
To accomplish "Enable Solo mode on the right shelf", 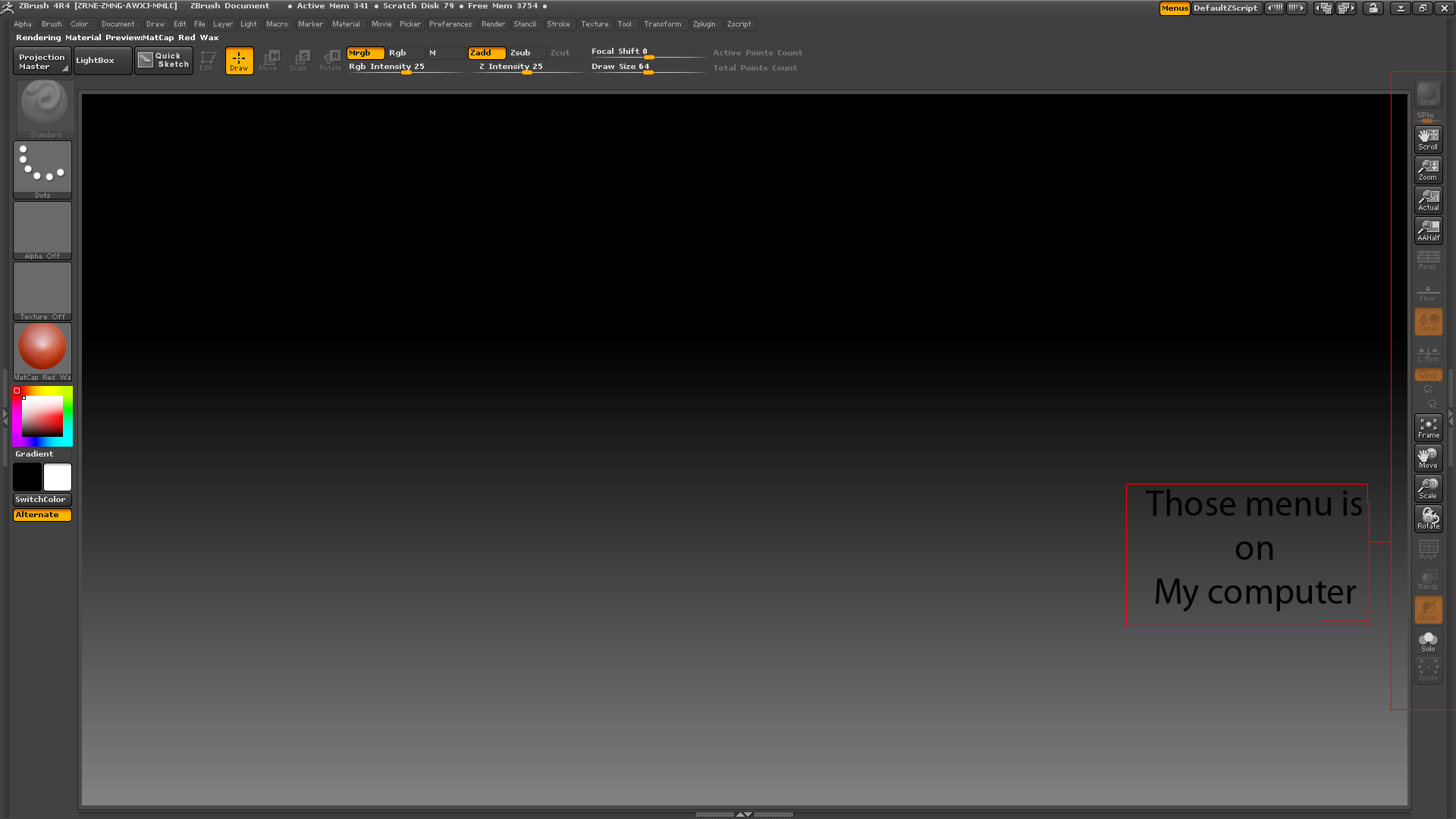I will pyautogui.click(x=1428, y=639).
